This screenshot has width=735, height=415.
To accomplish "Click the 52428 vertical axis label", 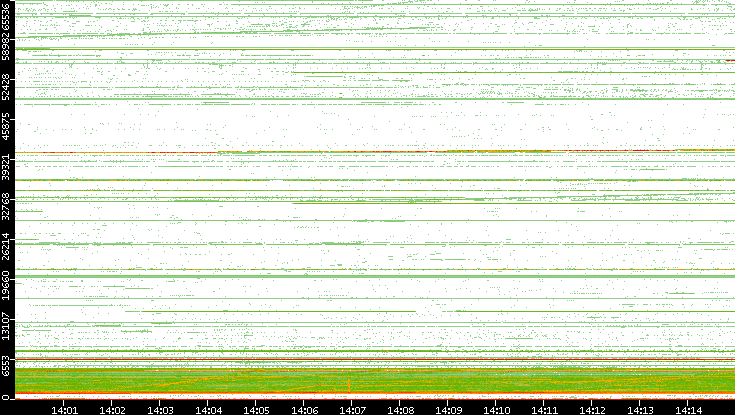I will coord(6,86).
